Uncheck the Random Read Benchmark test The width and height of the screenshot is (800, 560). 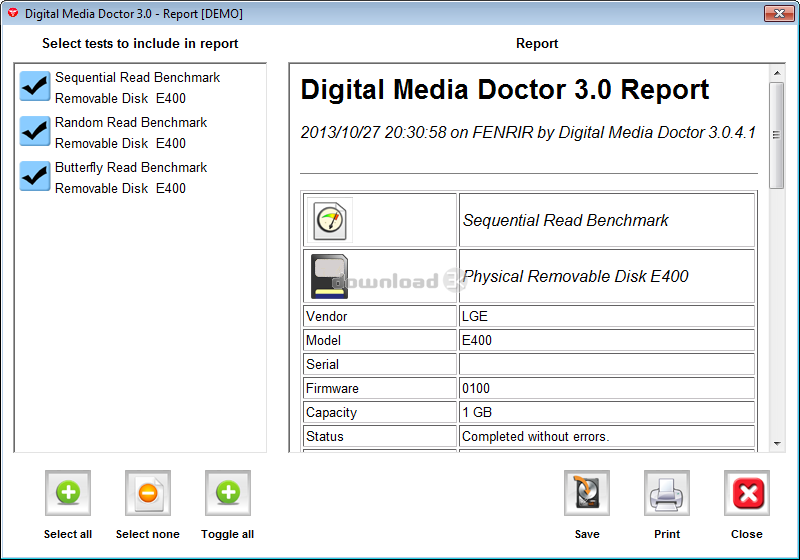tap(35, 131)
